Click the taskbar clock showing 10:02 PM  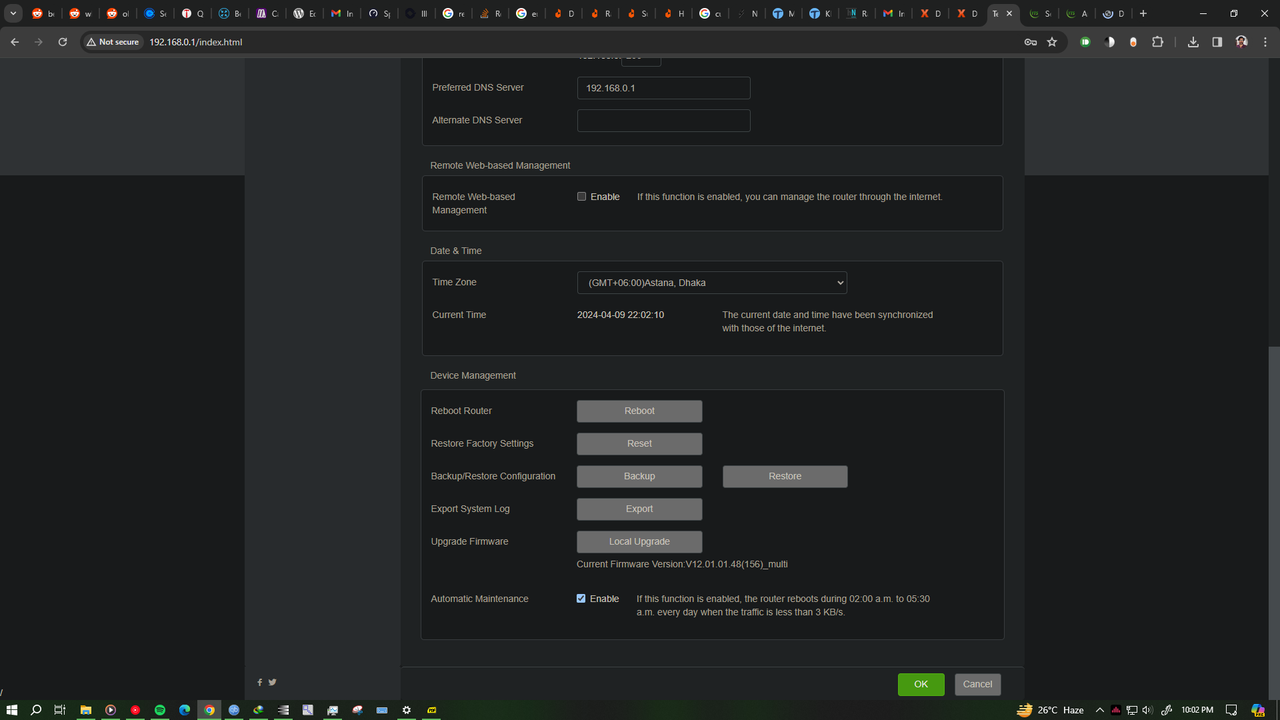click(x=1197, y=710)
